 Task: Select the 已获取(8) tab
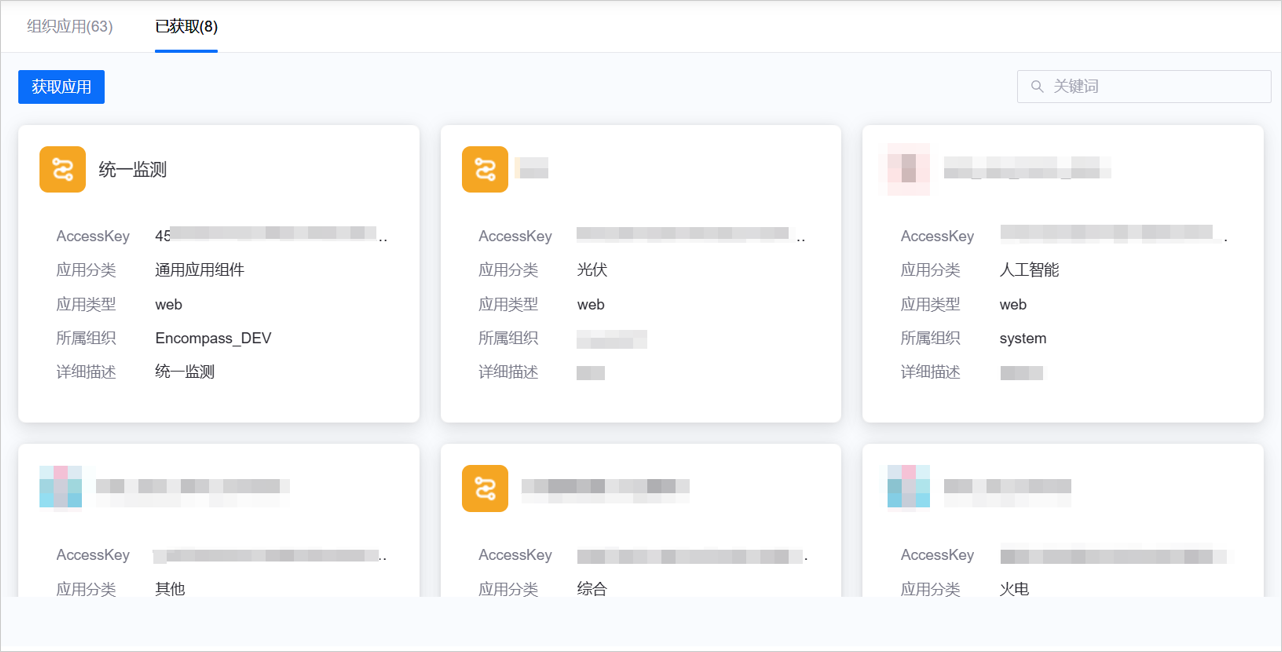tap(186, 27)
